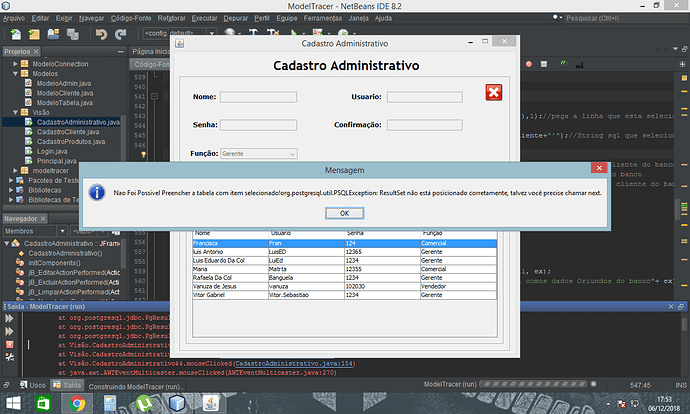The width and height of the screenshot is (690, 414).
Task: Click the Re-run icon in output panel
Action: tap(9, 318)
